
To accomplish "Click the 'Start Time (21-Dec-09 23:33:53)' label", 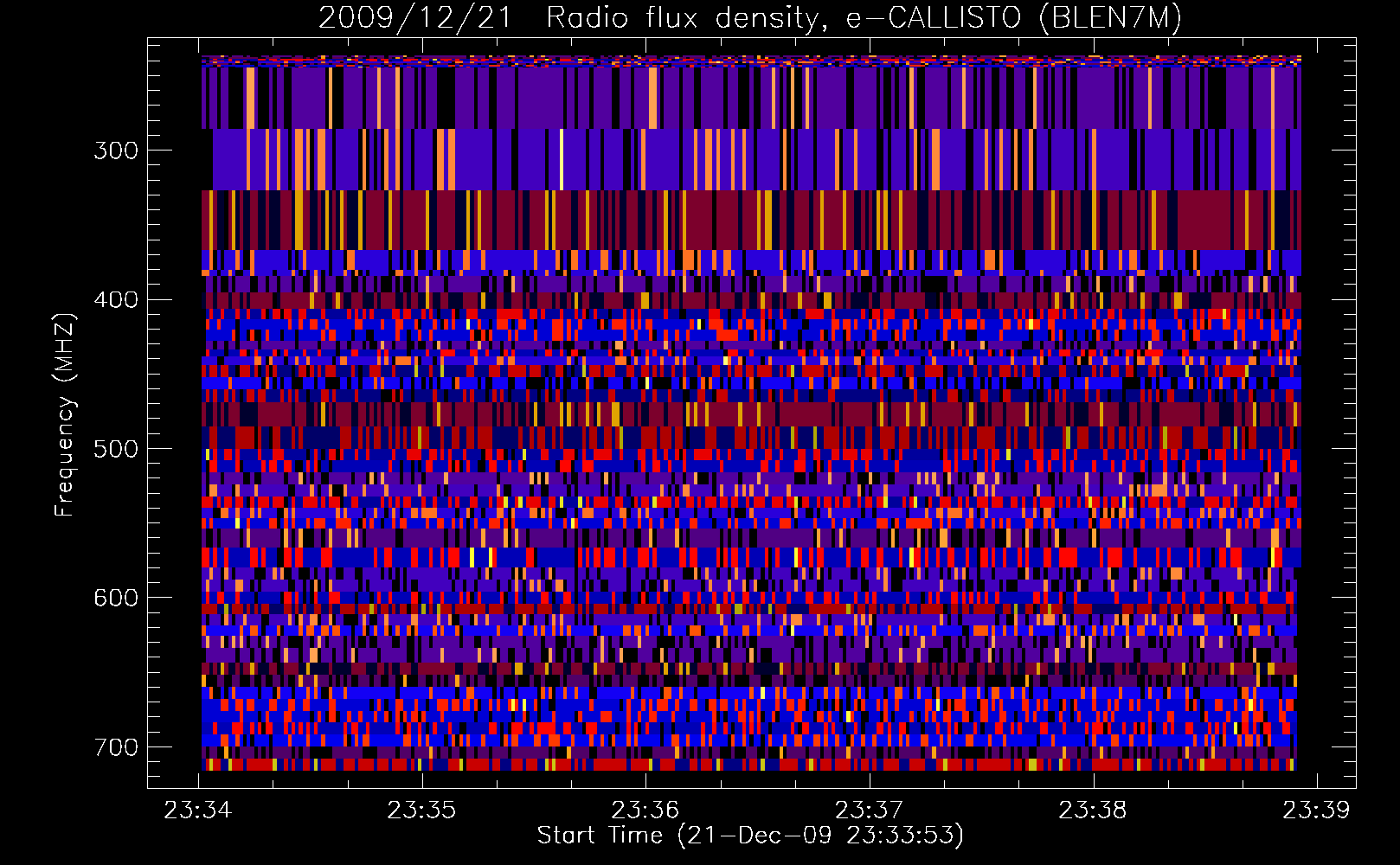I will pyautogui.click(x=750, y=836).
